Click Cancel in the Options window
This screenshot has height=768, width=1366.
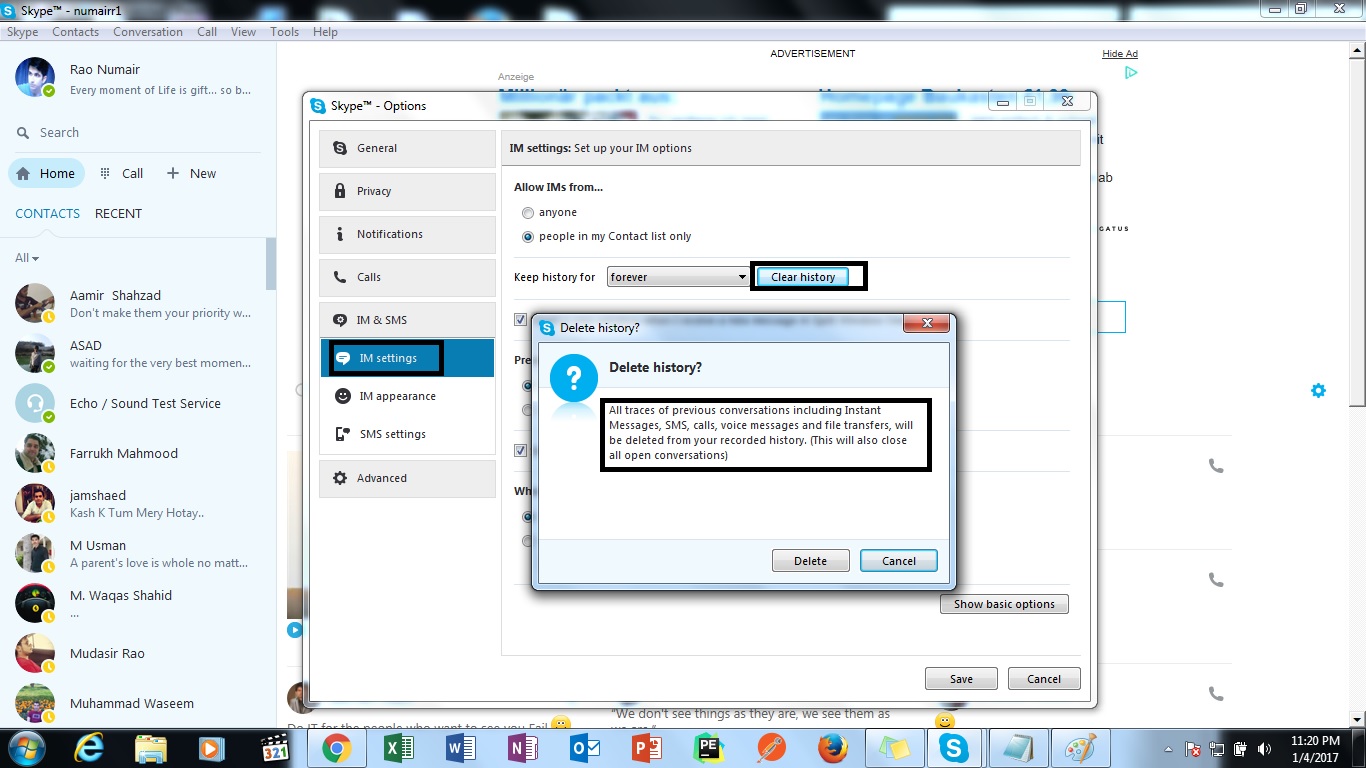1044,679
